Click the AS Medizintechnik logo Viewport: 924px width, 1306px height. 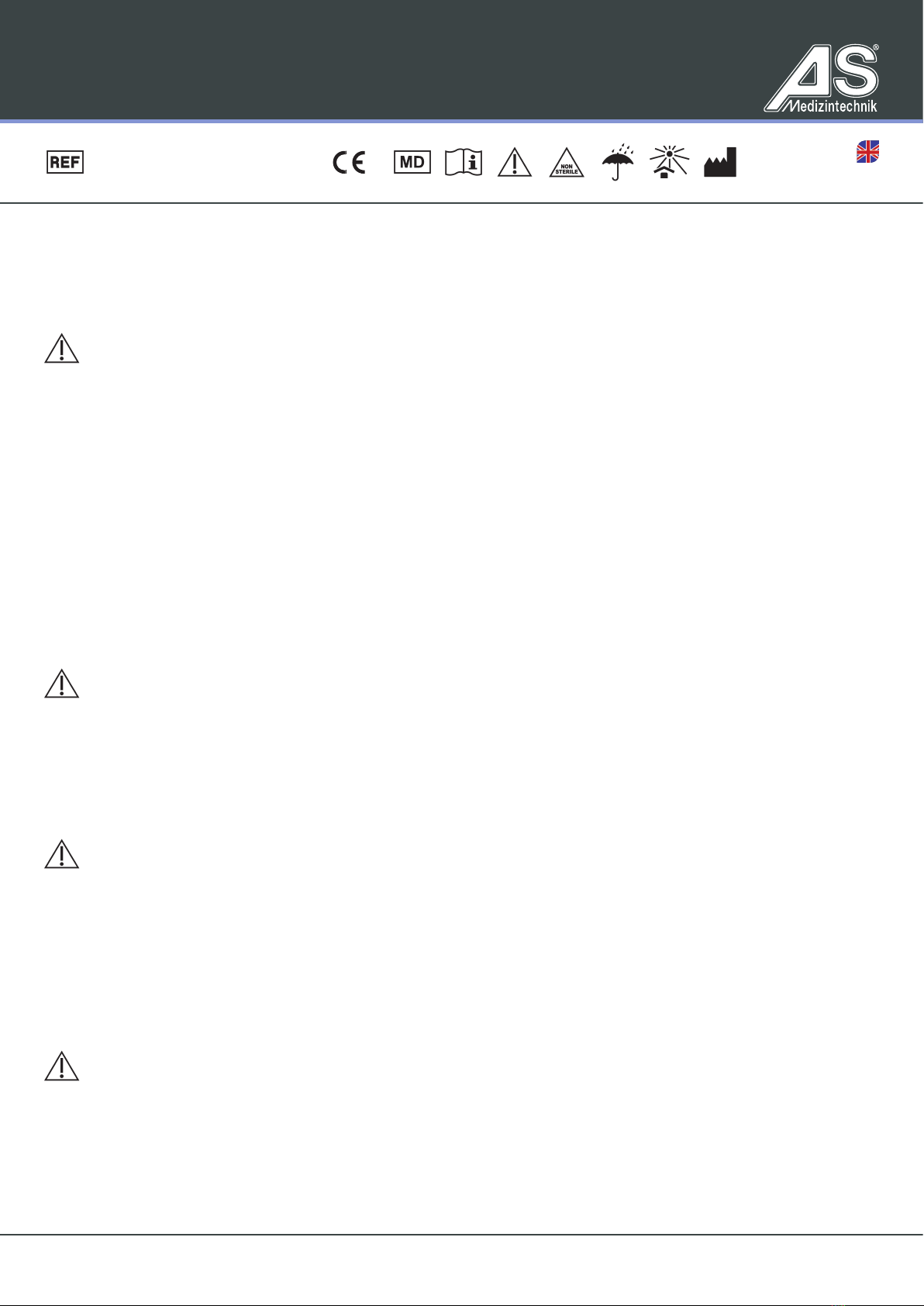point(822,78)
